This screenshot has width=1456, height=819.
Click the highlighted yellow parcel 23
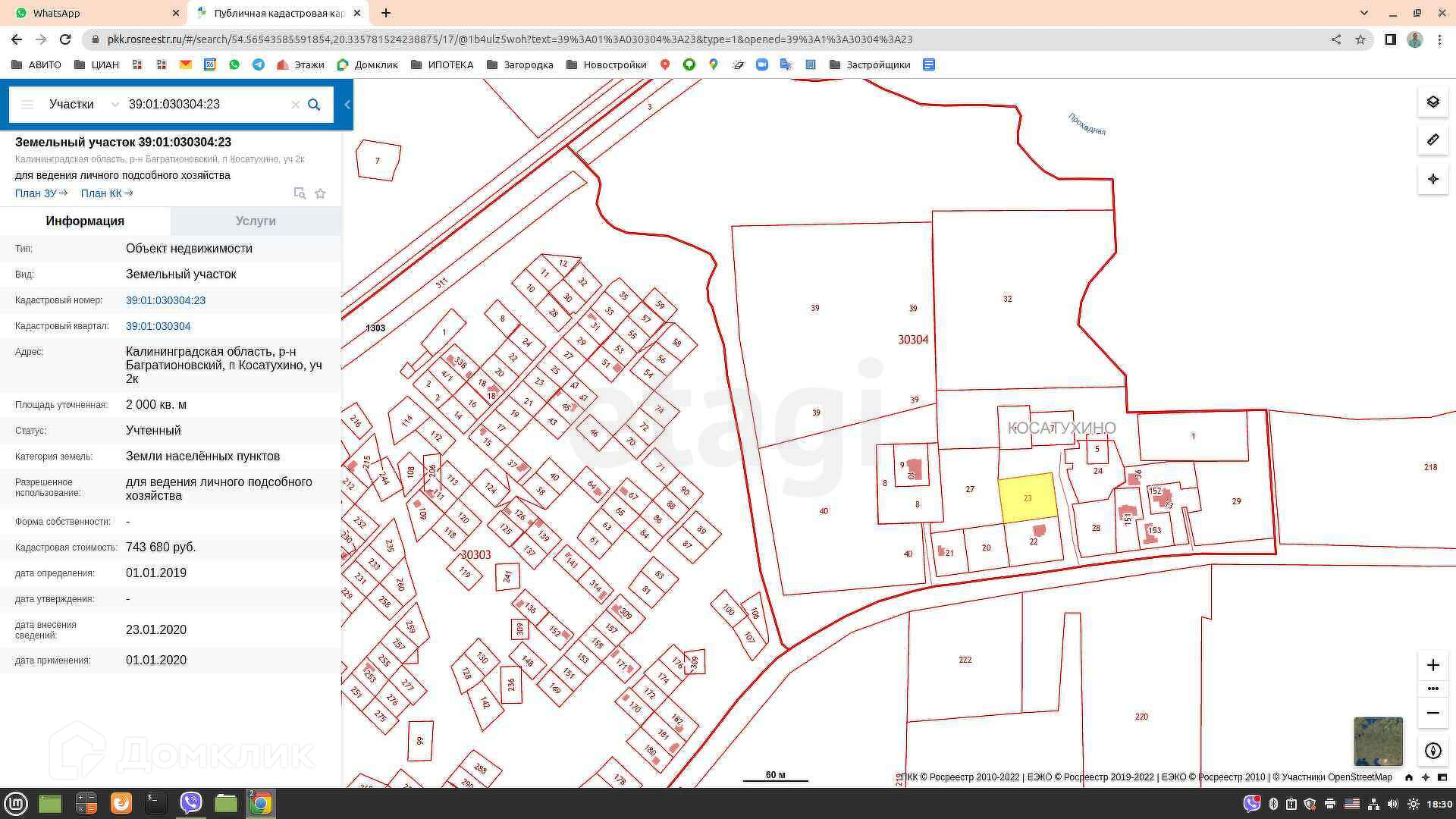tap(1028, 498)
